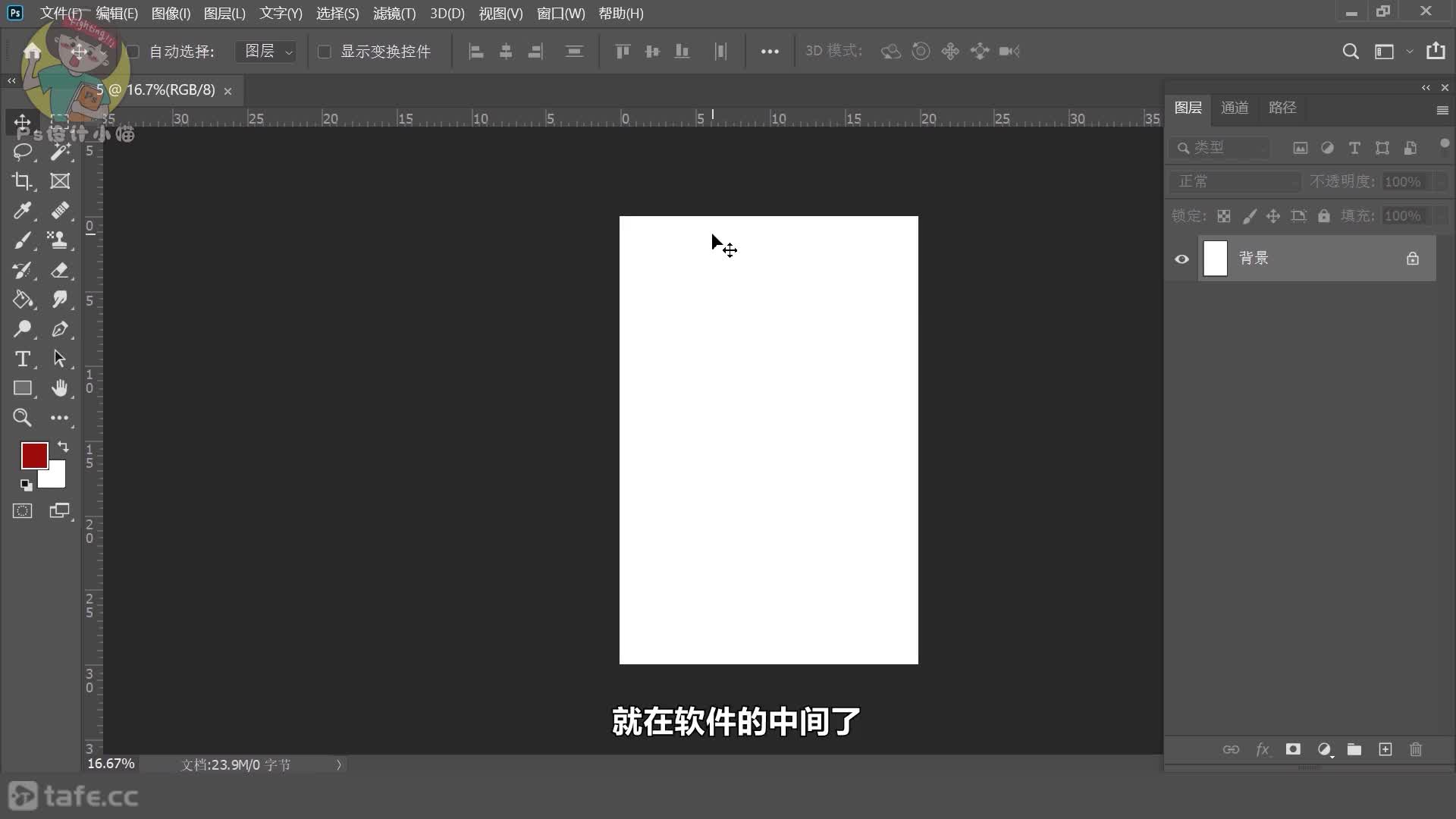Open the search magnifier in options bar

click(x=1351, y=52)
